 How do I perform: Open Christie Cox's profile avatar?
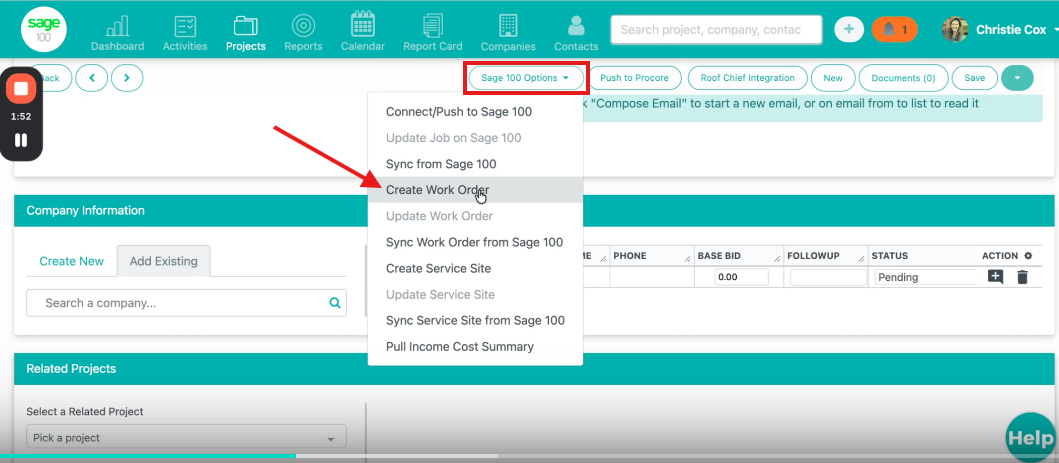pos(955,30)
